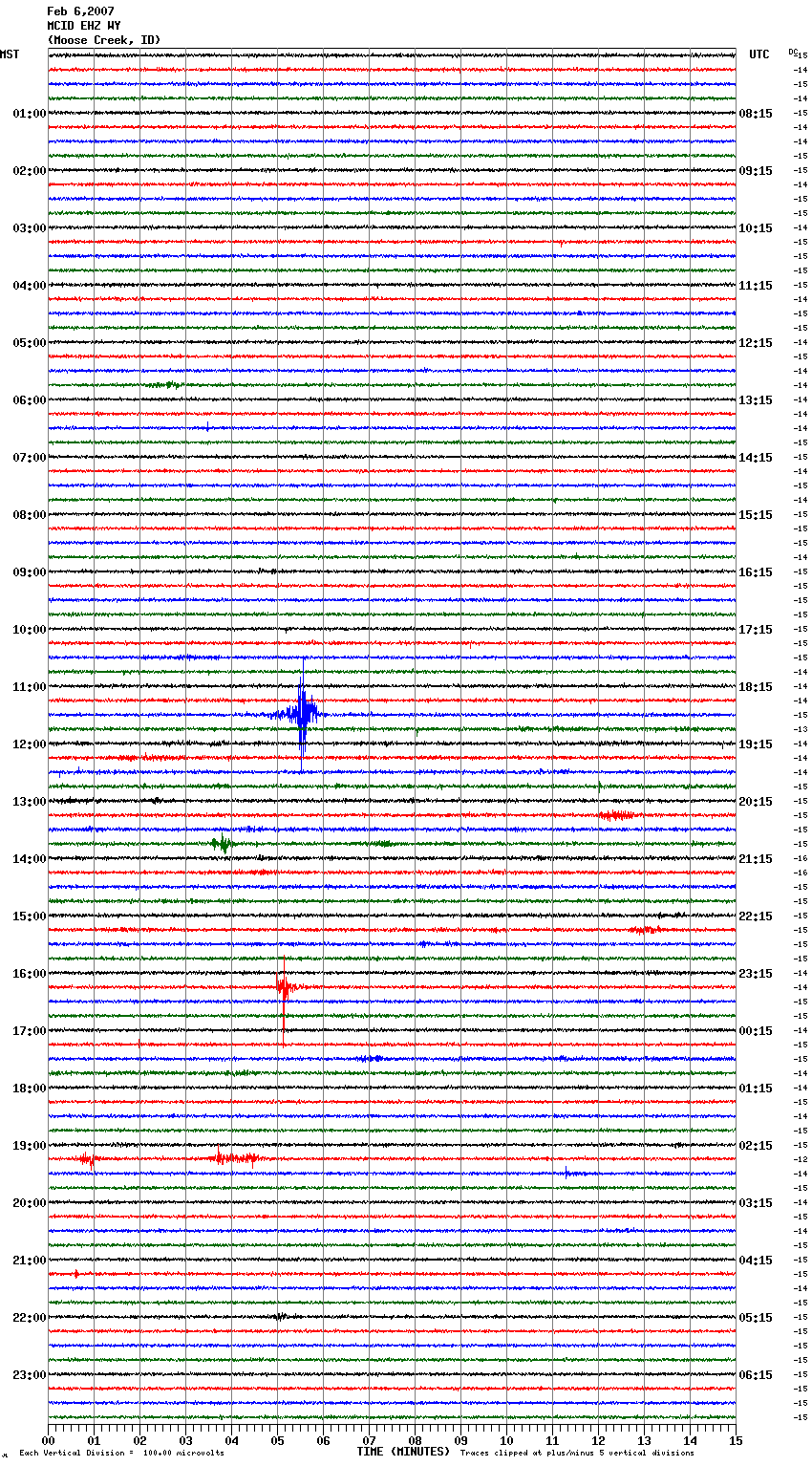Click the 07:00 MST row label
The image size is (812, 1466).
coord(30,458)
